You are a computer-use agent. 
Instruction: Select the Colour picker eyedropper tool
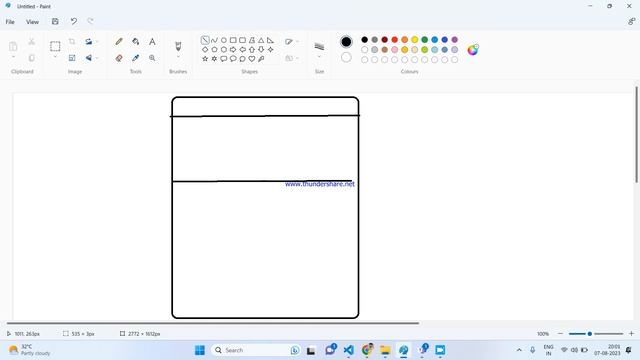point(136,58)
